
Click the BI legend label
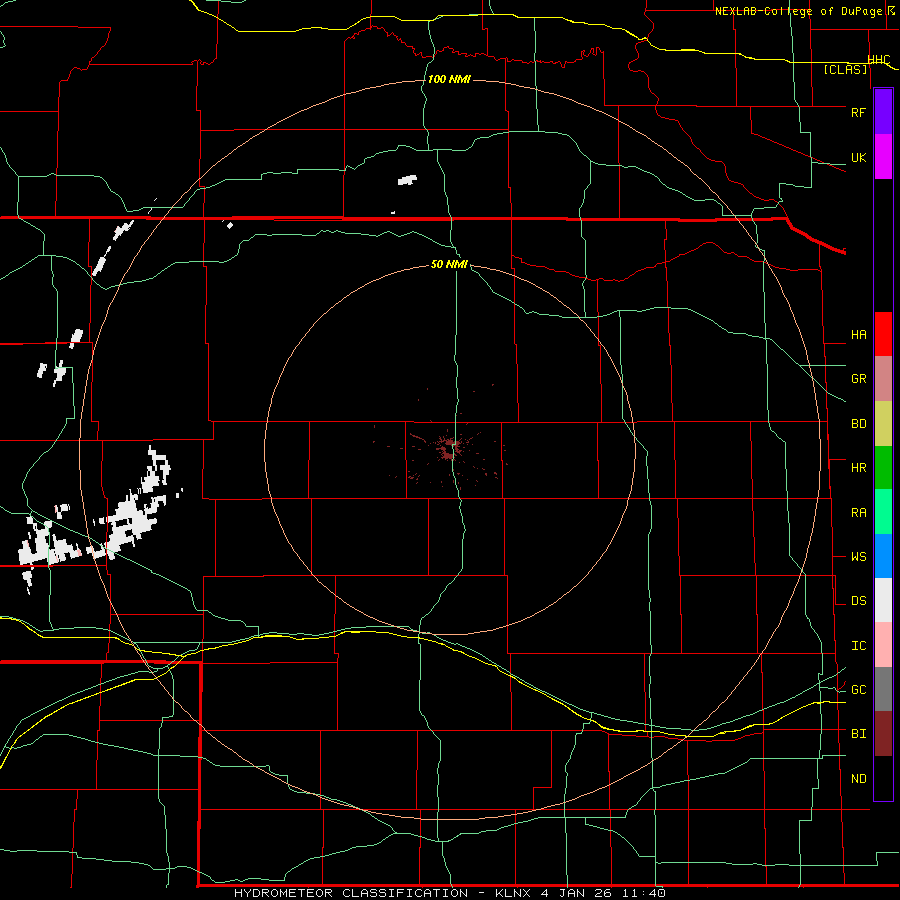tap(859, 734)
